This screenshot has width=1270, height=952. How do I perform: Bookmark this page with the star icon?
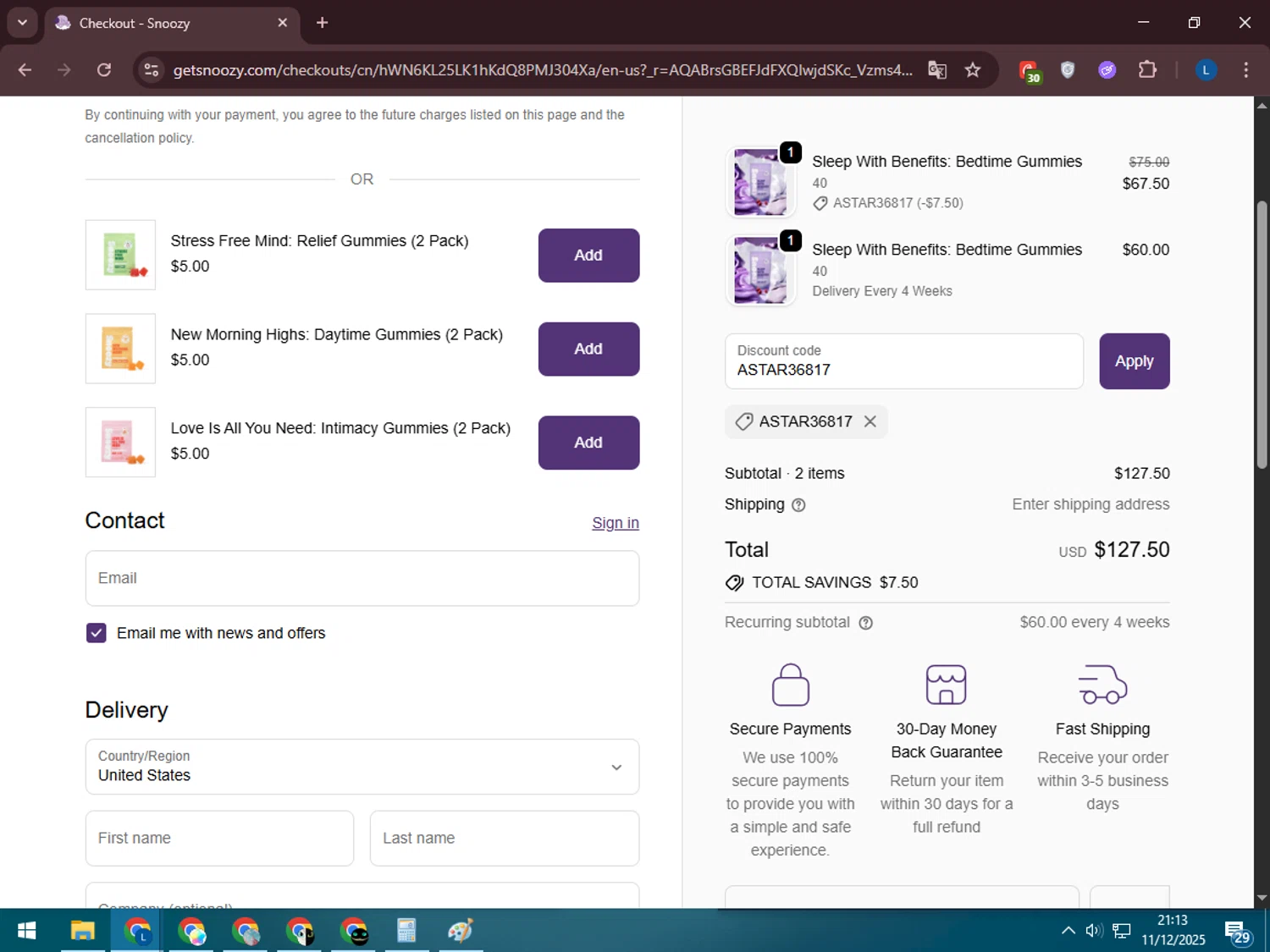coord(973,70)
